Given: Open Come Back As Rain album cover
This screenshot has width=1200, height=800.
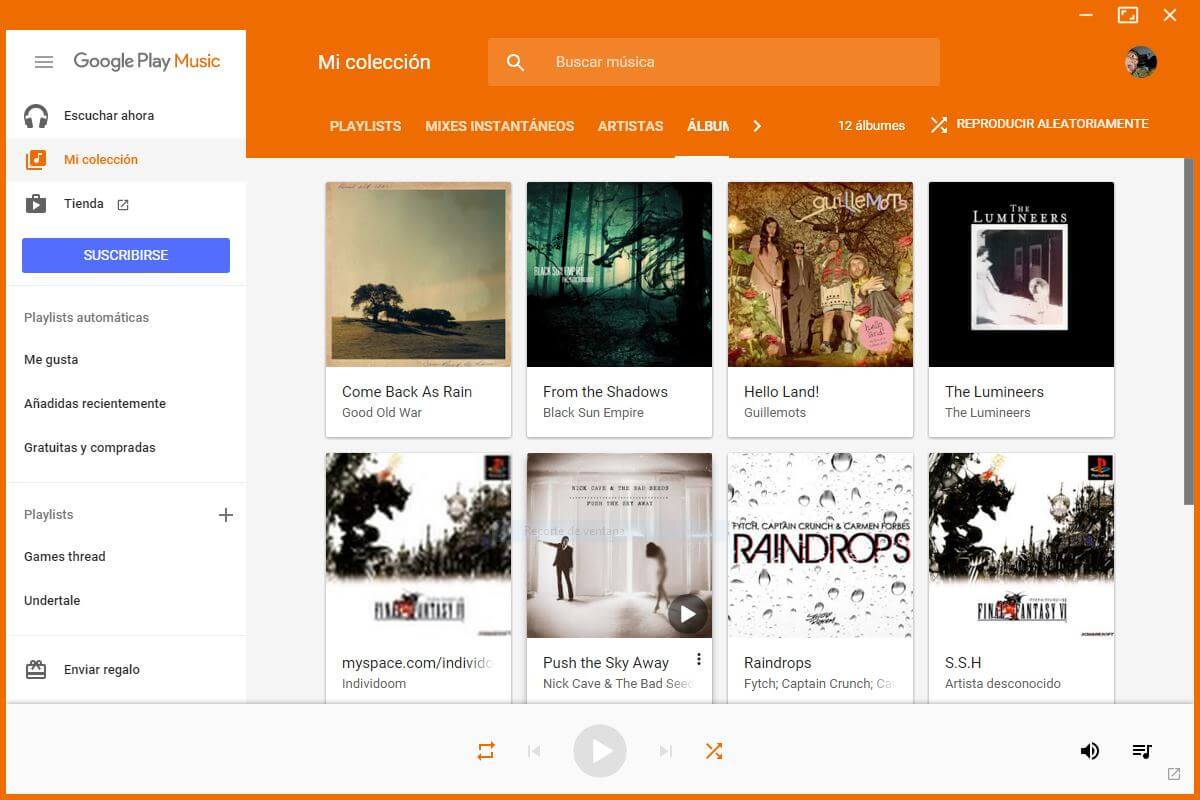Looking at the screenshot, I should coord(418,275).
